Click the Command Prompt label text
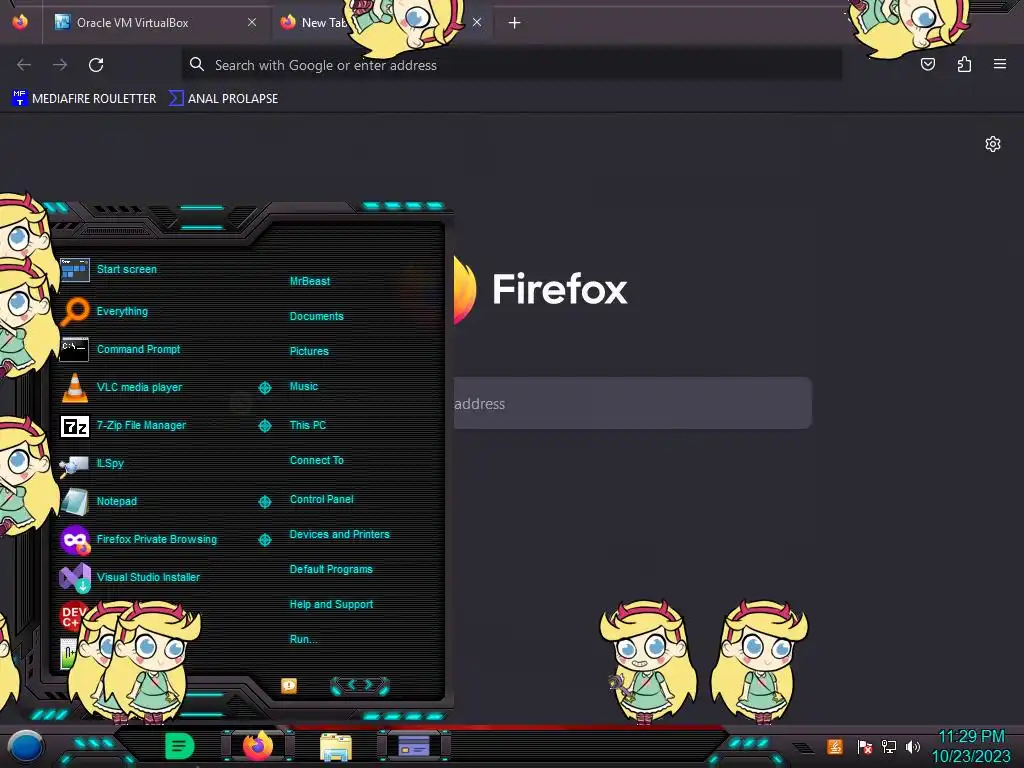 [x=138, y=349]
